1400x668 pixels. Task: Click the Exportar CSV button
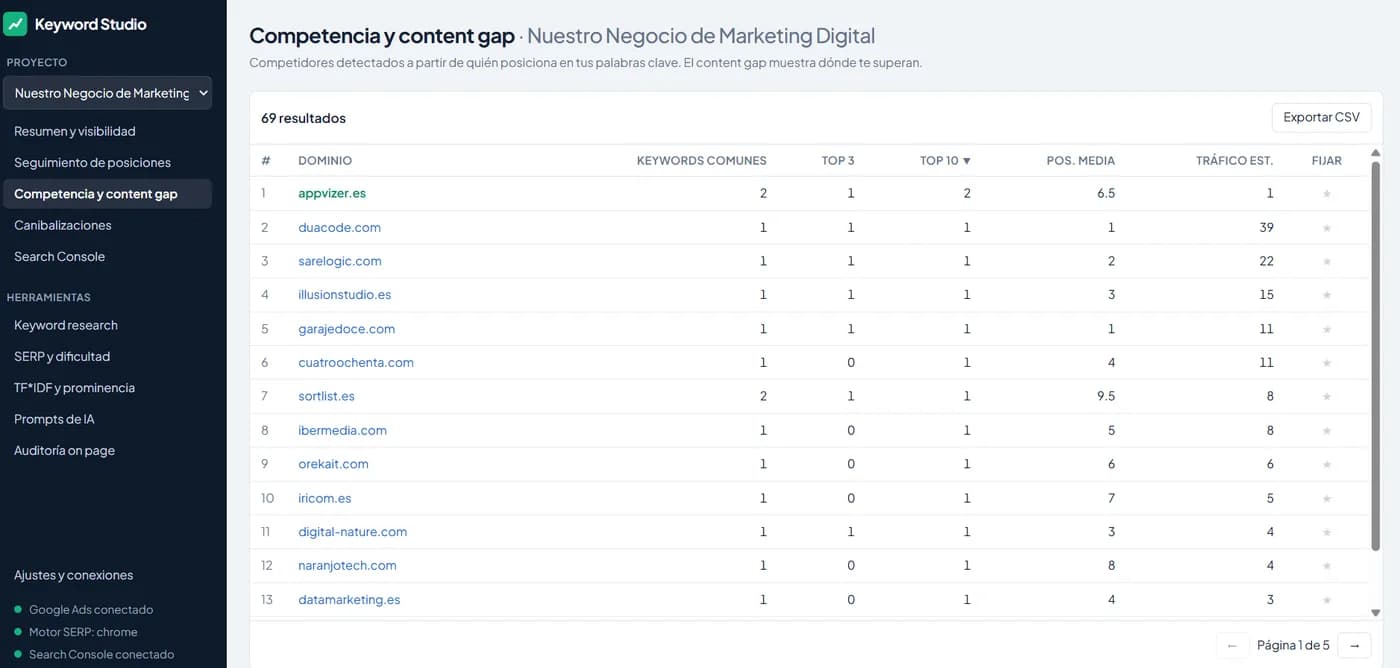[x=1321, y=117]
